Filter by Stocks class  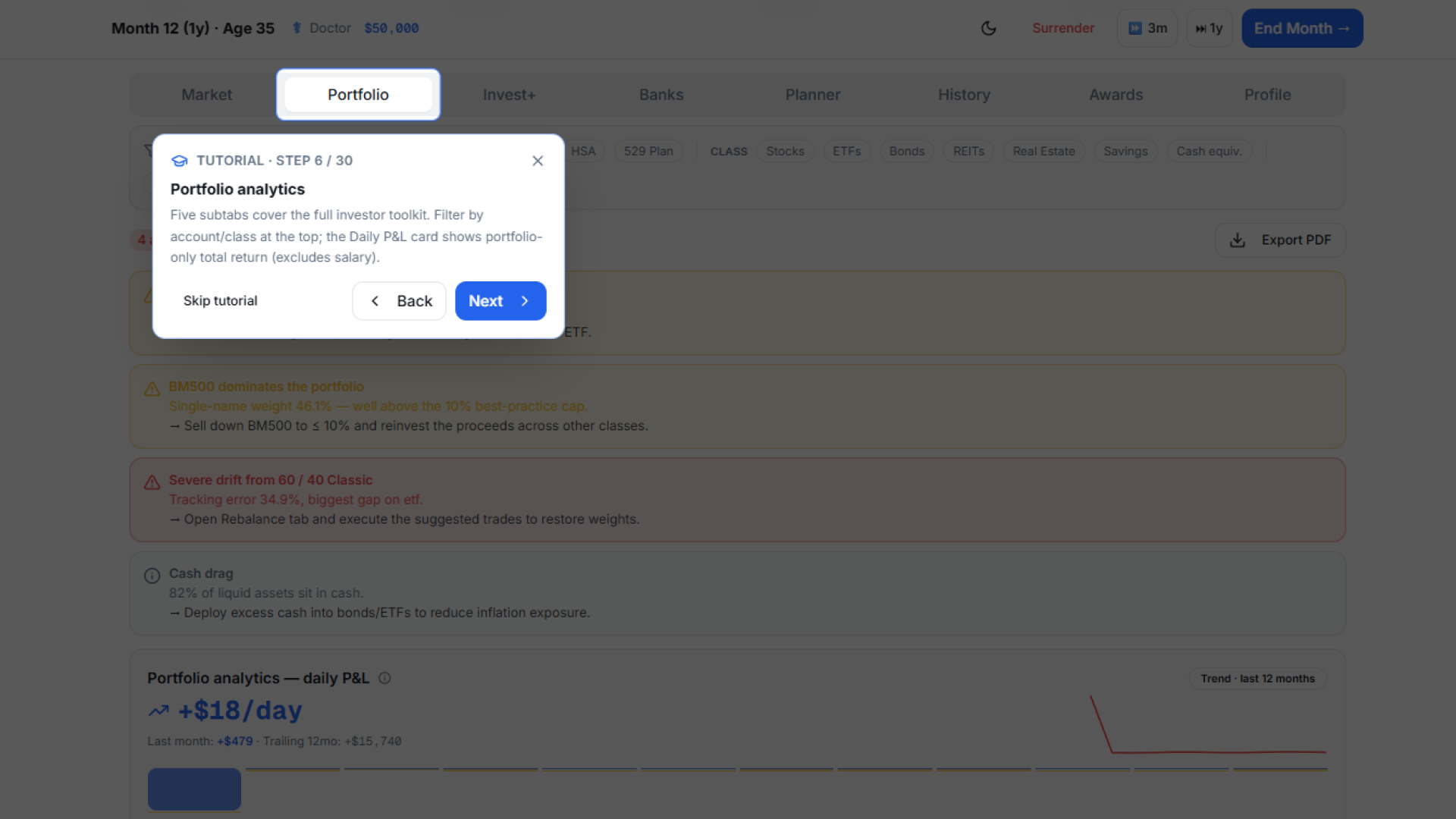click(785, 151)
